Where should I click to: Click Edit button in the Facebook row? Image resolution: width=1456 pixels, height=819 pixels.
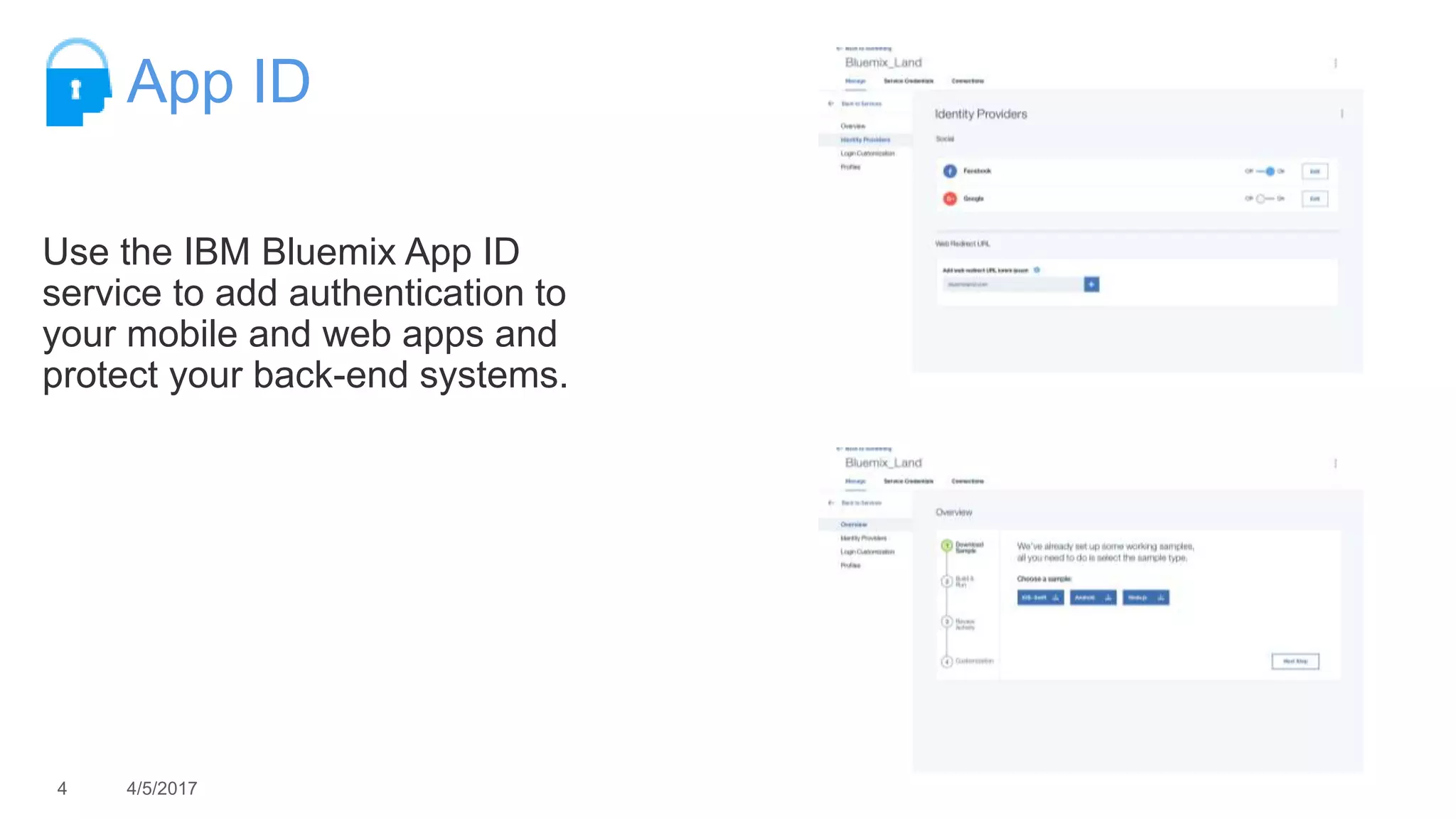1315,171
